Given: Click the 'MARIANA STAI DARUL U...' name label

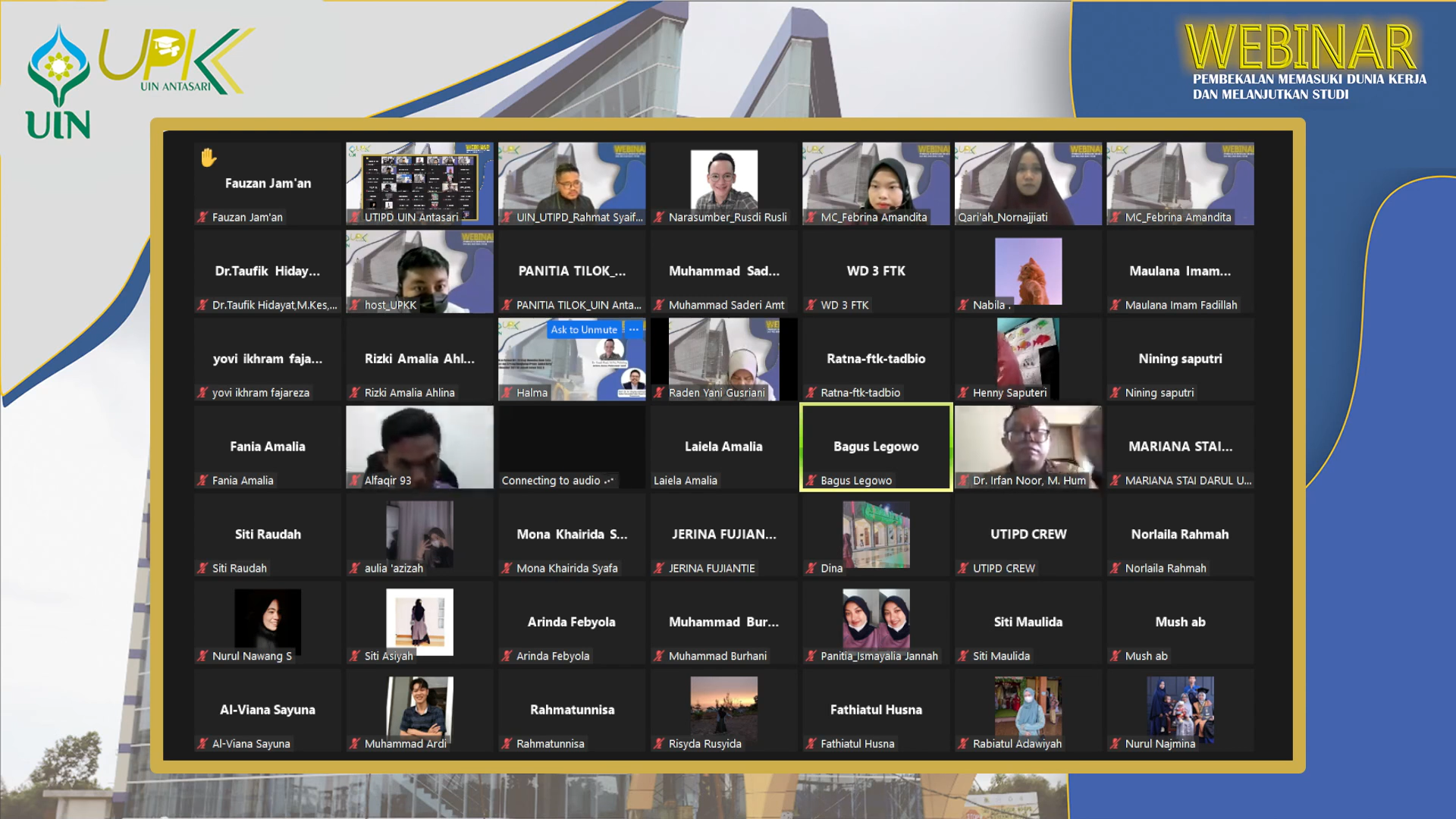Looking at the screenshot, I should pyautogui.click(x=1188, y=480).
